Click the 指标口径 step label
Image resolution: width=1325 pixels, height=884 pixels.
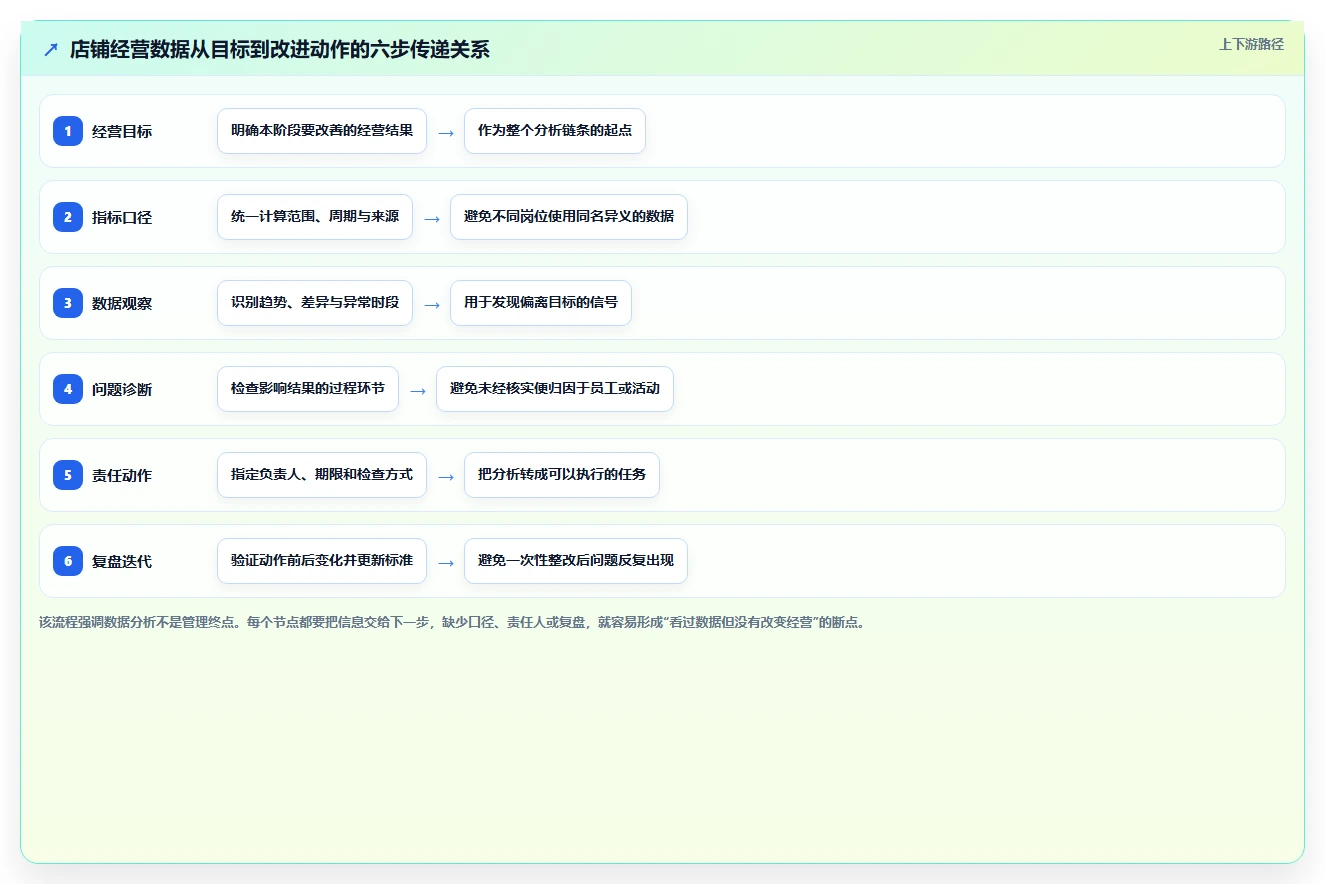(122, 217)
